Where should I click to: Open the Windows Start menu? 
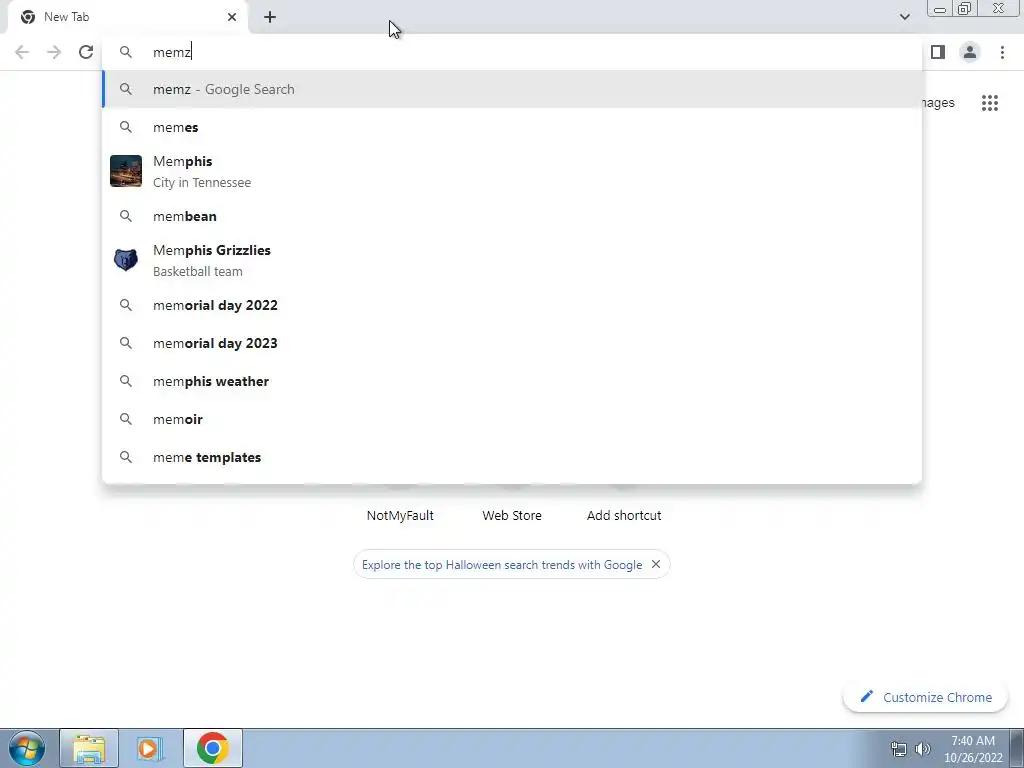[x=27, y=748]
